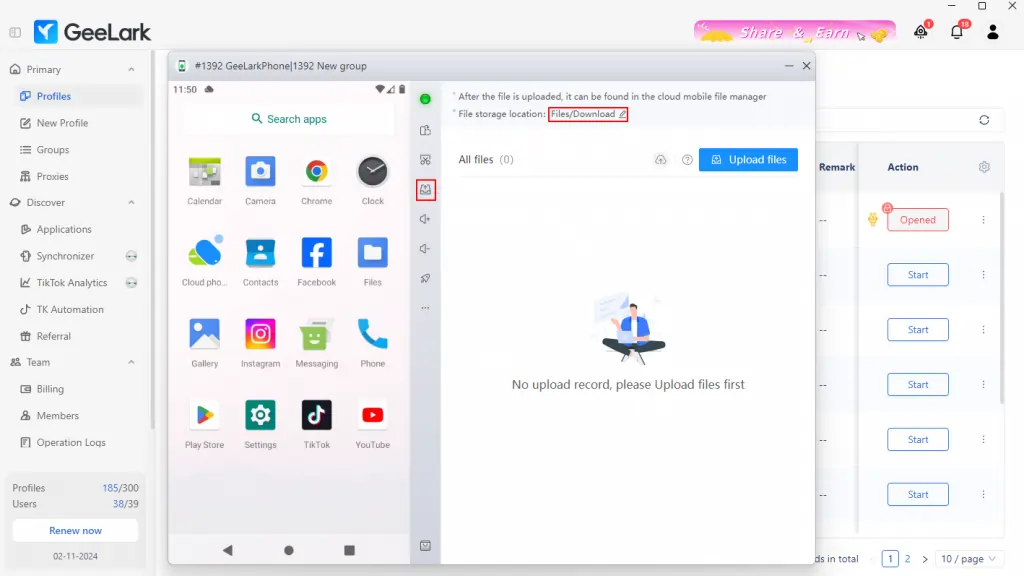This screenshot has width=1024, height=576.
Task: Expand the Discover section
Action: point(130,202)
